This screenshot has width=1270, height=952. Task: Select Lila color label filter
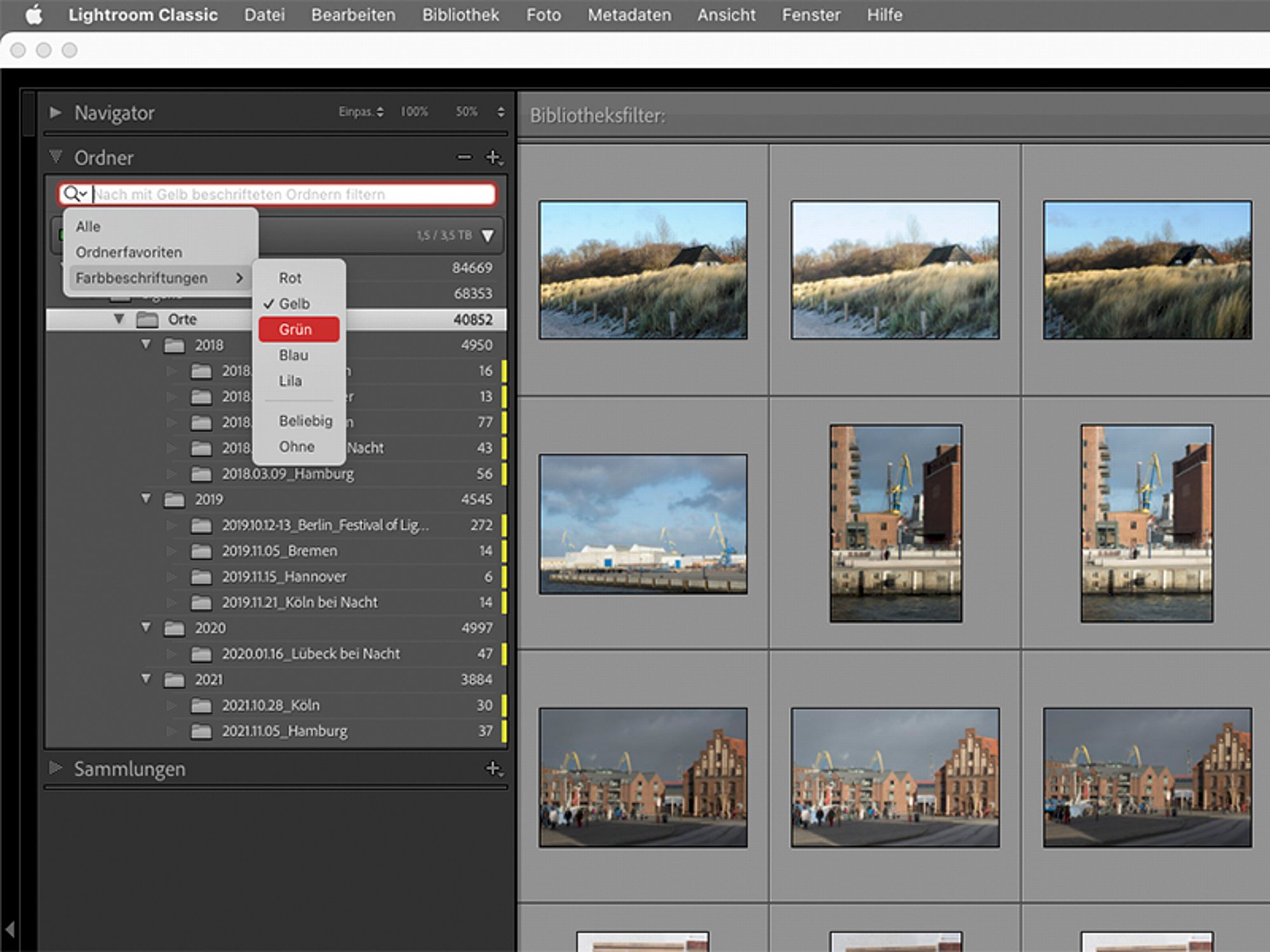pyautogui.click(x=290, y=381)
